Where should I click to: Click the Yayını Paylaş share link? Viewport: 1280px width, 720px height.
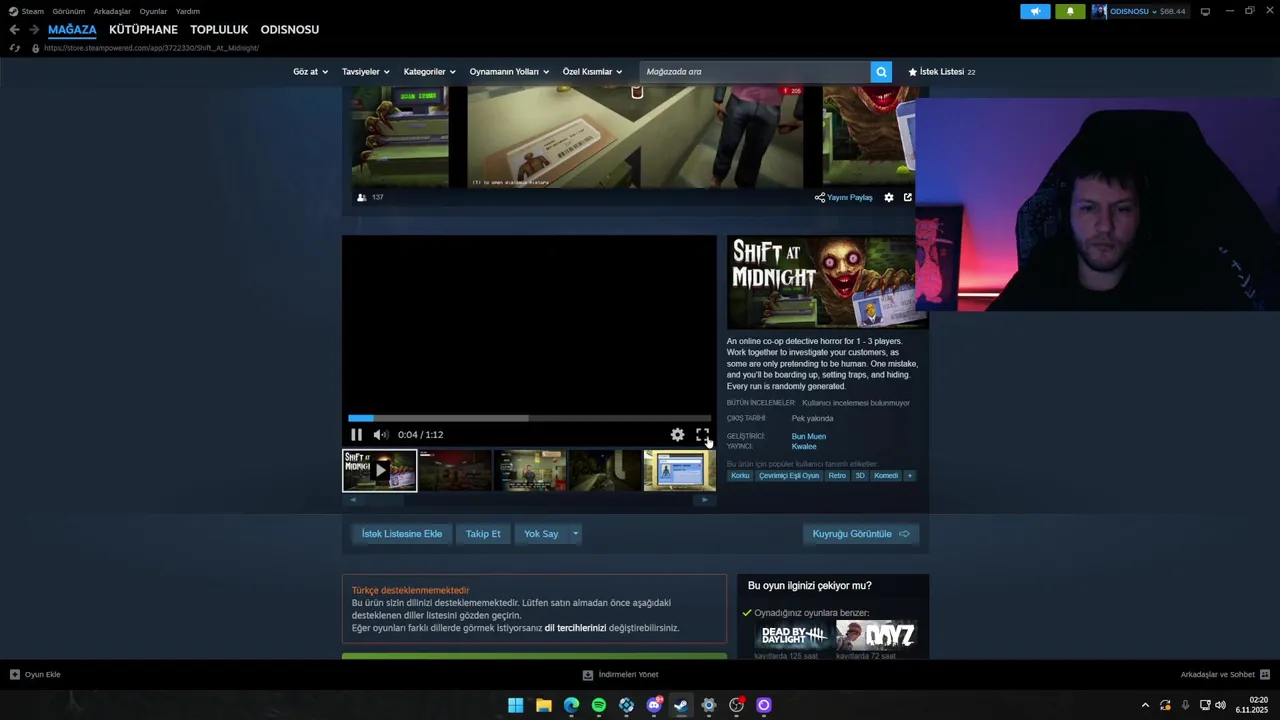(844, 198)
